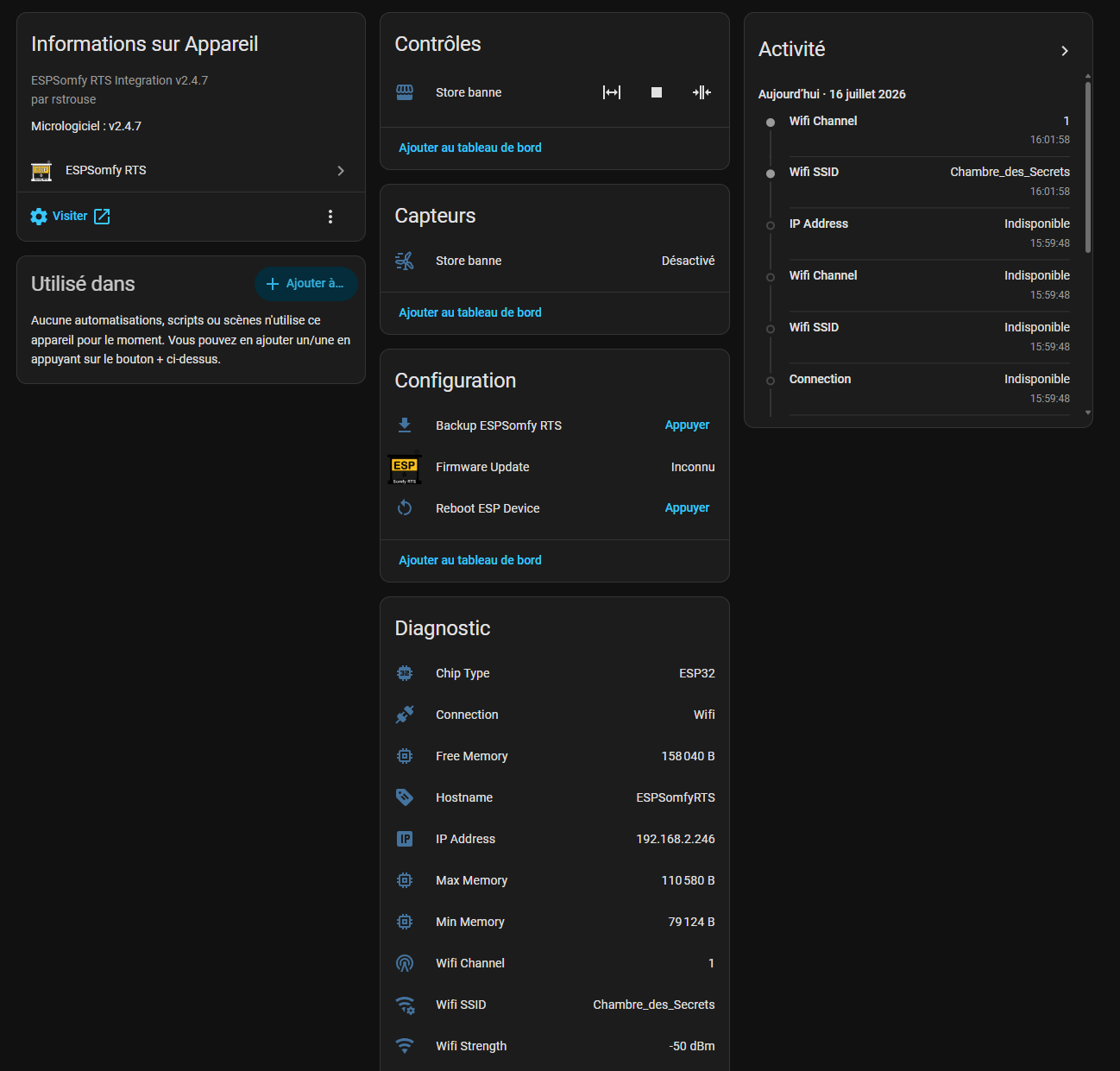Click the Micrologiciel : v2.4.7 text
The width and height of the screenshot is (1120, 1071).
(x=86, y=126)
